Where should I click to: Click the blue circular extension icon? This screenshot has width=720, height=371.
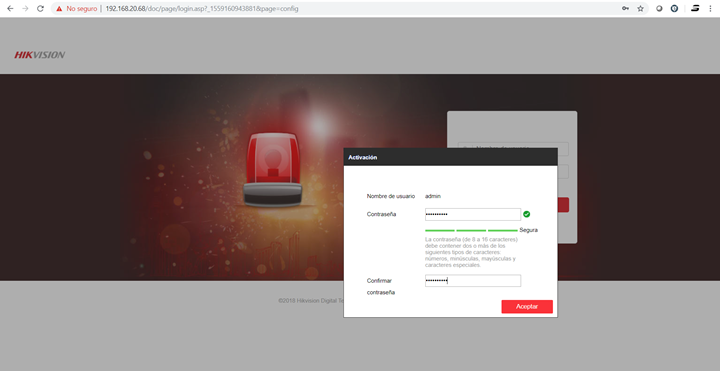tap(674, 8)
